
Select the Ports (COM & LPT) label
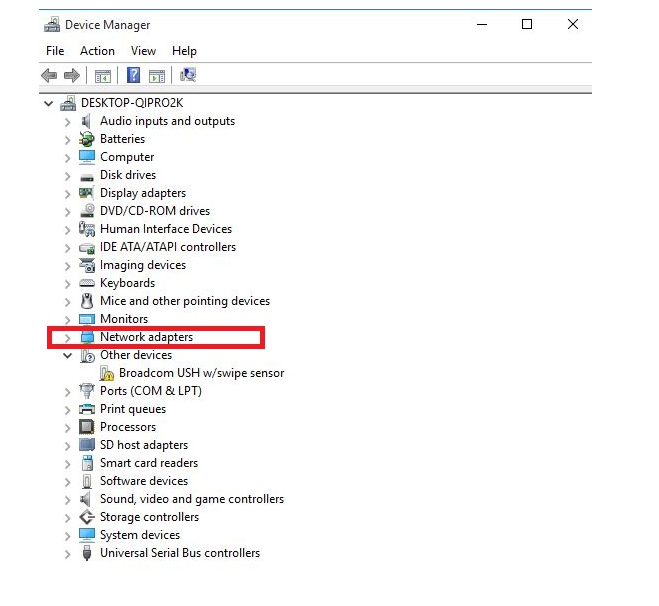(151, 391)
